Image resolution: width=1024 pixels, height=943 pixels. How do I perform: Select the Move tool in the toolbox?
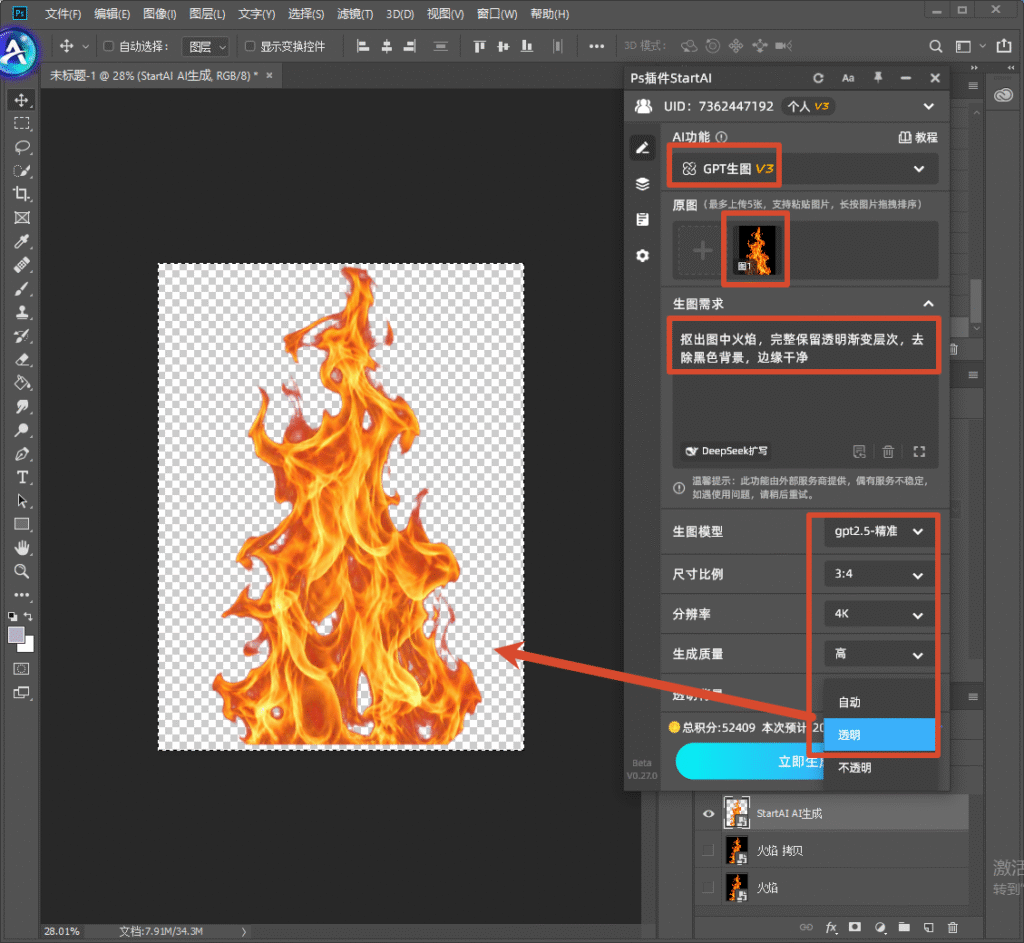(22, 100)
